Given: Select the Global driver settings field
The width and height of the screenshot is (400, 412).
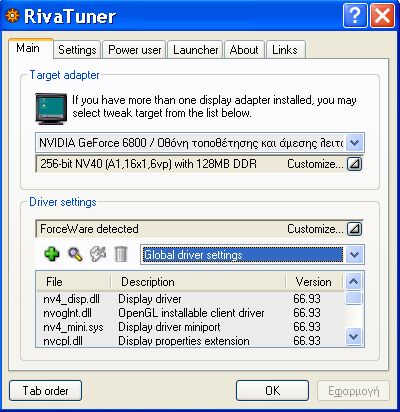Looking at the screenshot, I should click(243, 255).
